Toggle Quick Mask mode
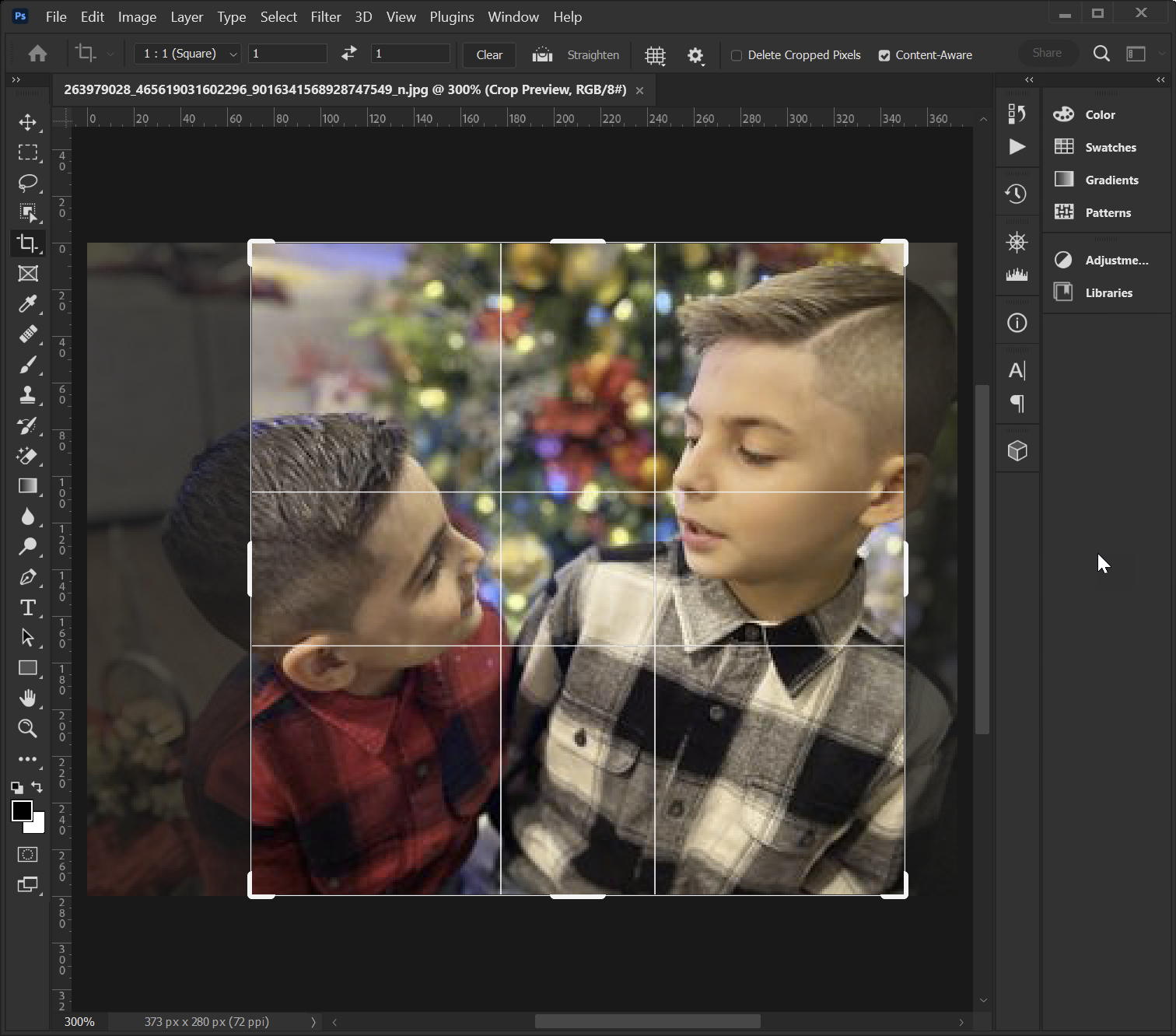 pos(27,854)
